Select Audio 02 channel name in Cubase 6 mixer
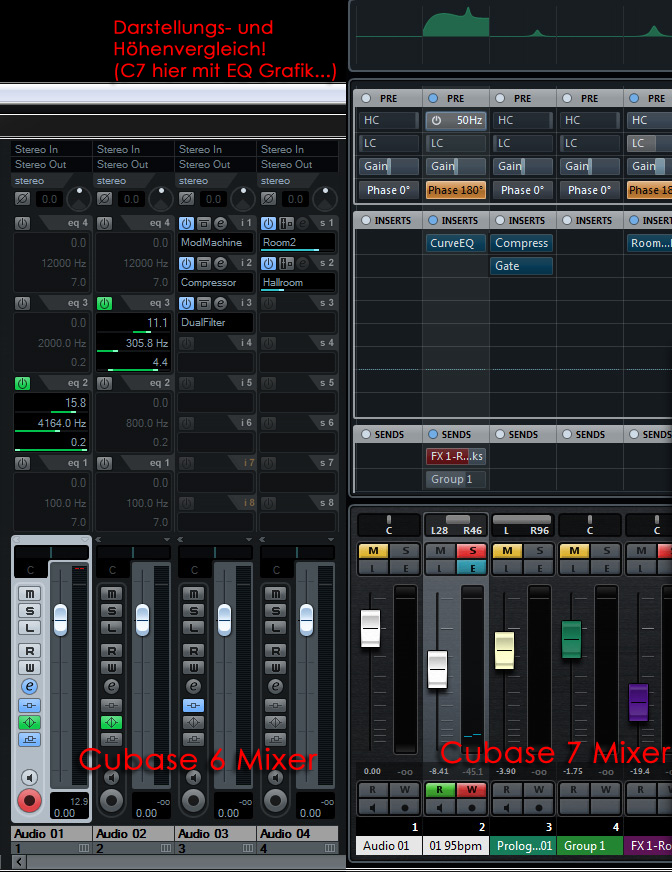Screen dimensions: 672x872 click(134, 834)
